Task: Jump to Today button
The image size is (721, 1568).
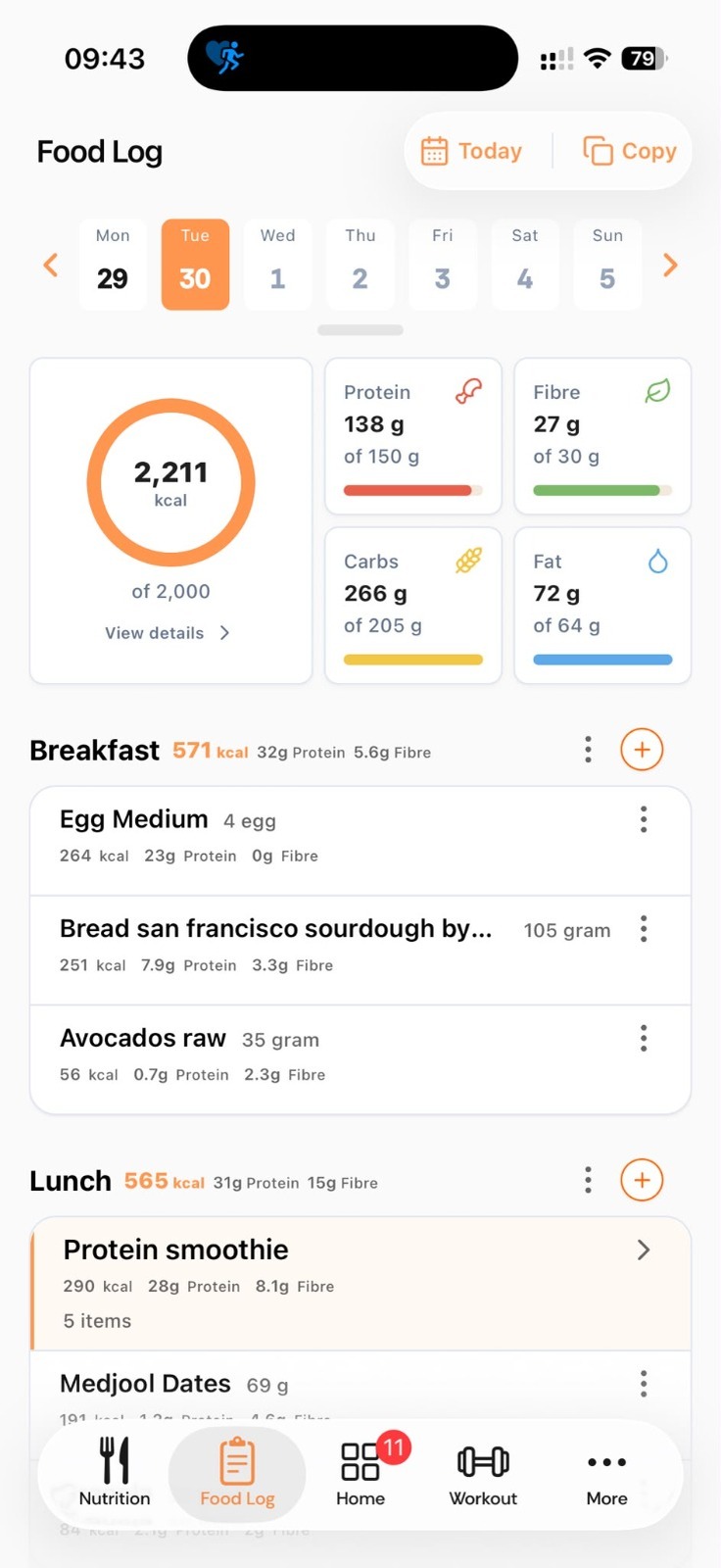Action: 471,151
